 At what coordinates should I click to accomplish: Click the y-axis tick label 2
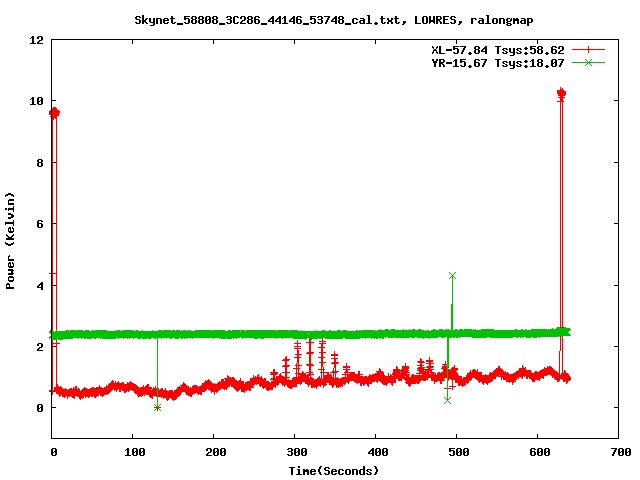pos(40,347)
